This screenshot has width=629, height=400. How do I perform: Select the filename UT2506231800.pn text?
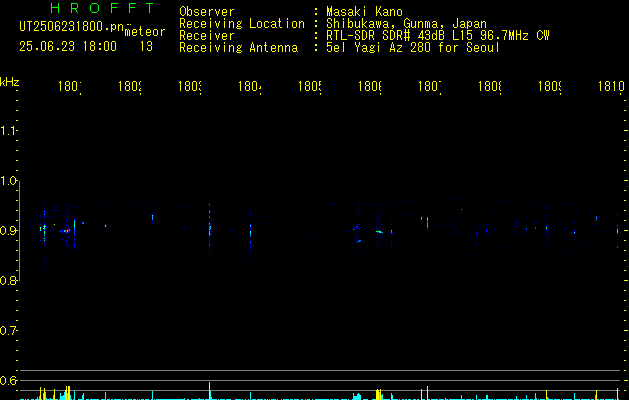click(x=71, y=27)
